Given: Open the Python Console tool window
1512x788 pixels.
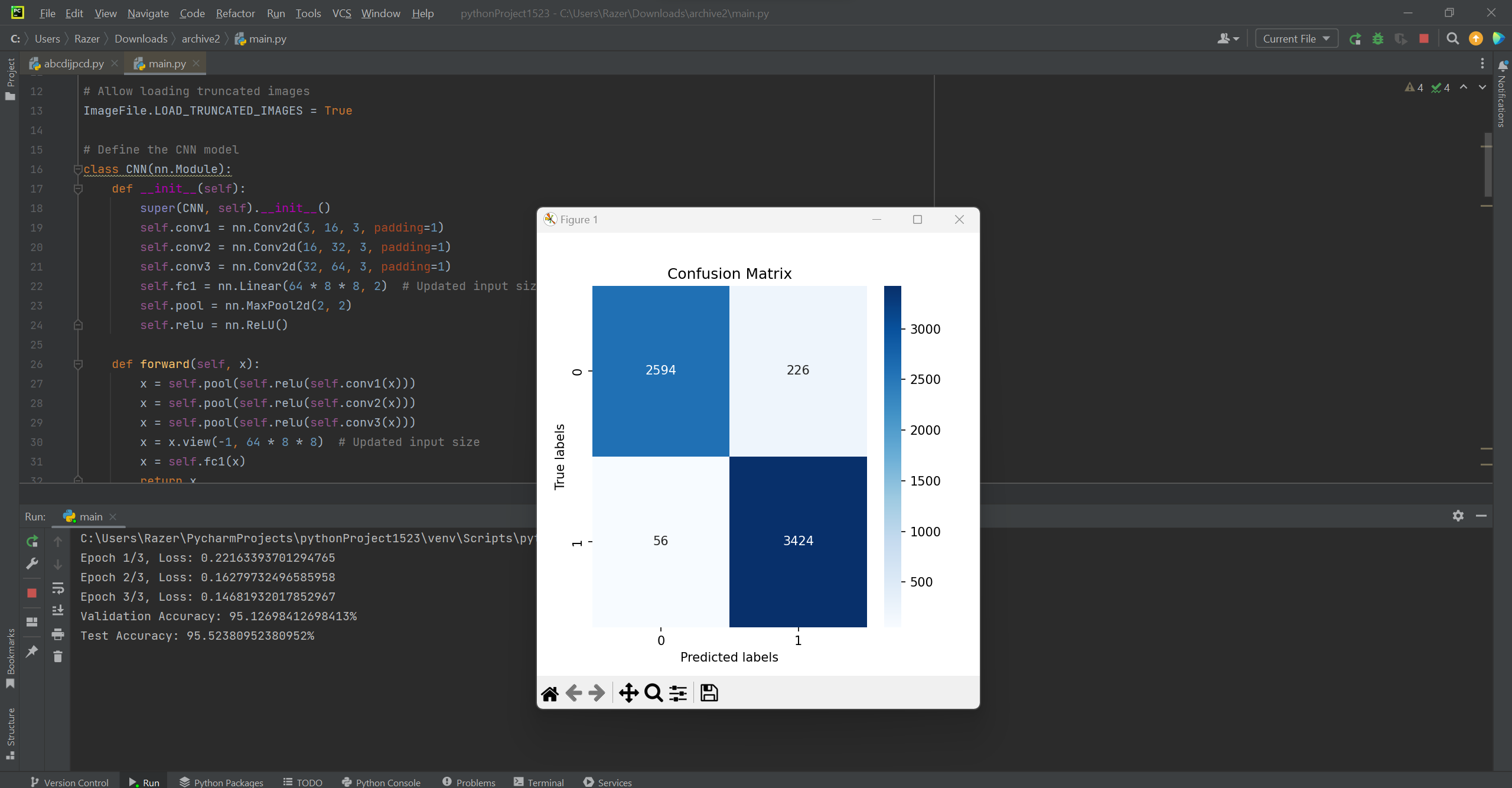Looking at the screenshot, I should [381, 782].
